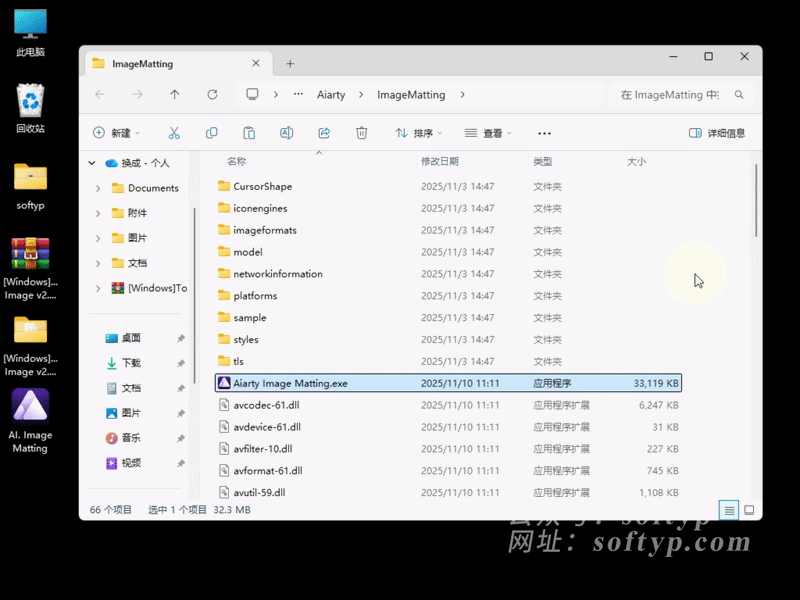Open the 排序 sort dropdown
Screen dimensions: 800x600
419,133
